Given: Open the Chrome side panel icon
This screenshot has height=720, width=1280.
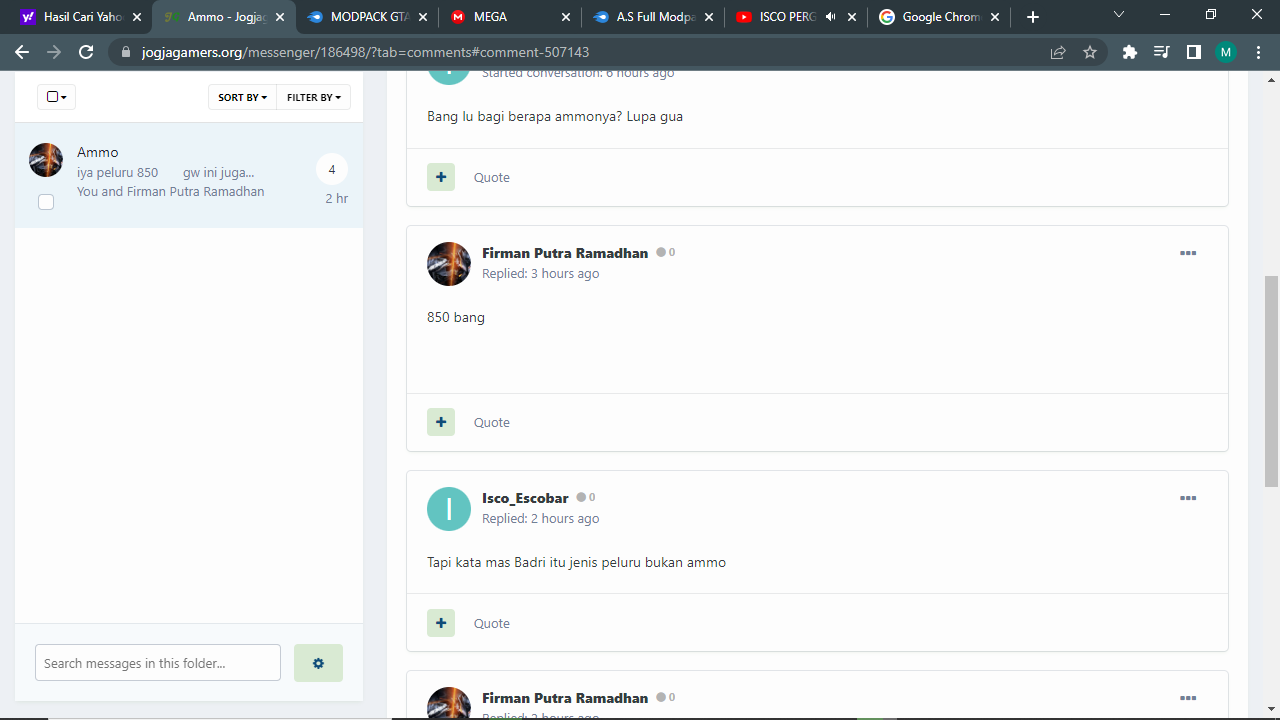Looking at the screenshot, I should click(1193, 52).
